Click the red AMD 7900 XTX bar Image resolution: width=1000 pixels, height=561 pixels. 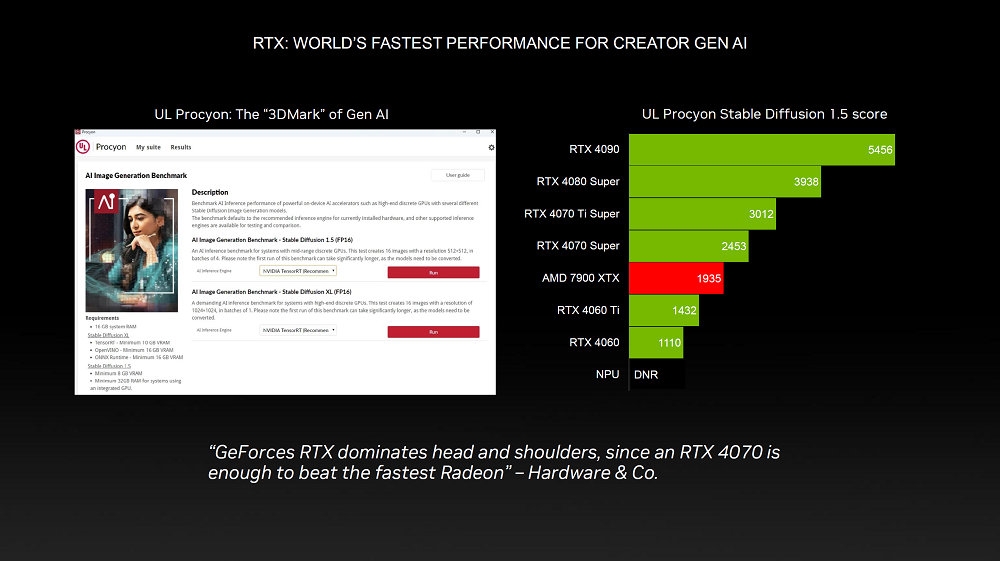(676, 279)
